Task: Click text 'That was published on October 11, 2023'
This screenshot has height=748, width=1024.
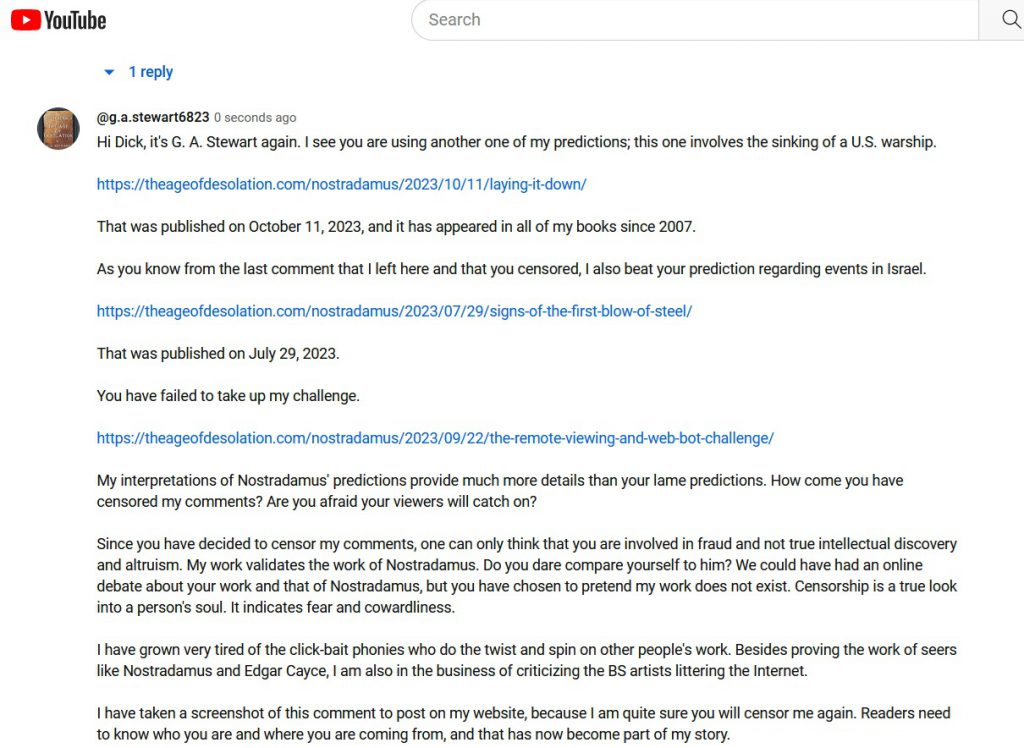Action: coord(231,227)
